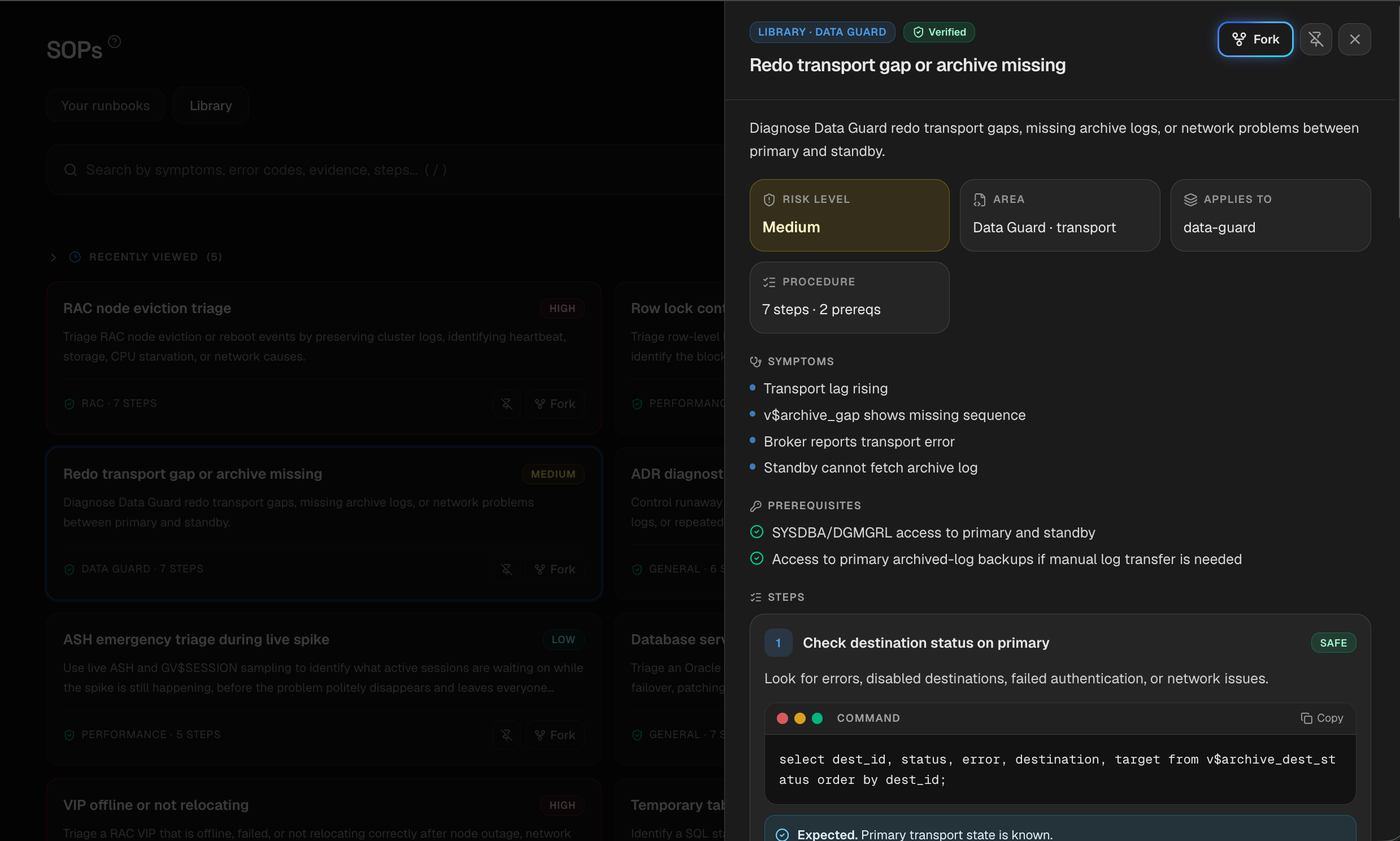The image size is (1400, 841).
Task: Click the pin icon in detail panel header
Action: pos(1316,39)
